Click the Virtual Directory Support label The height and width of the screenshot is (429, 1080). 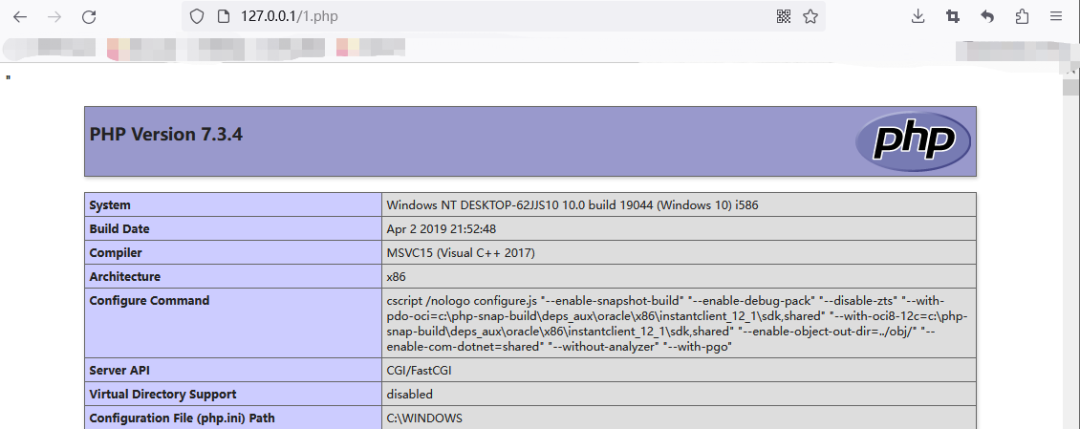click(x=163, y=395)
